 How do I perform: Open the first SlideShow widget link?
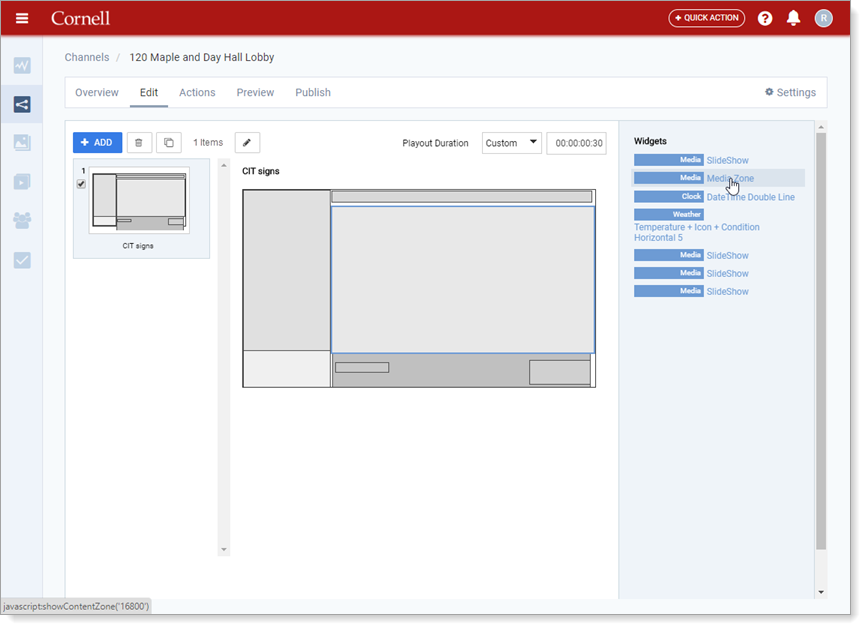click(727, 160)
